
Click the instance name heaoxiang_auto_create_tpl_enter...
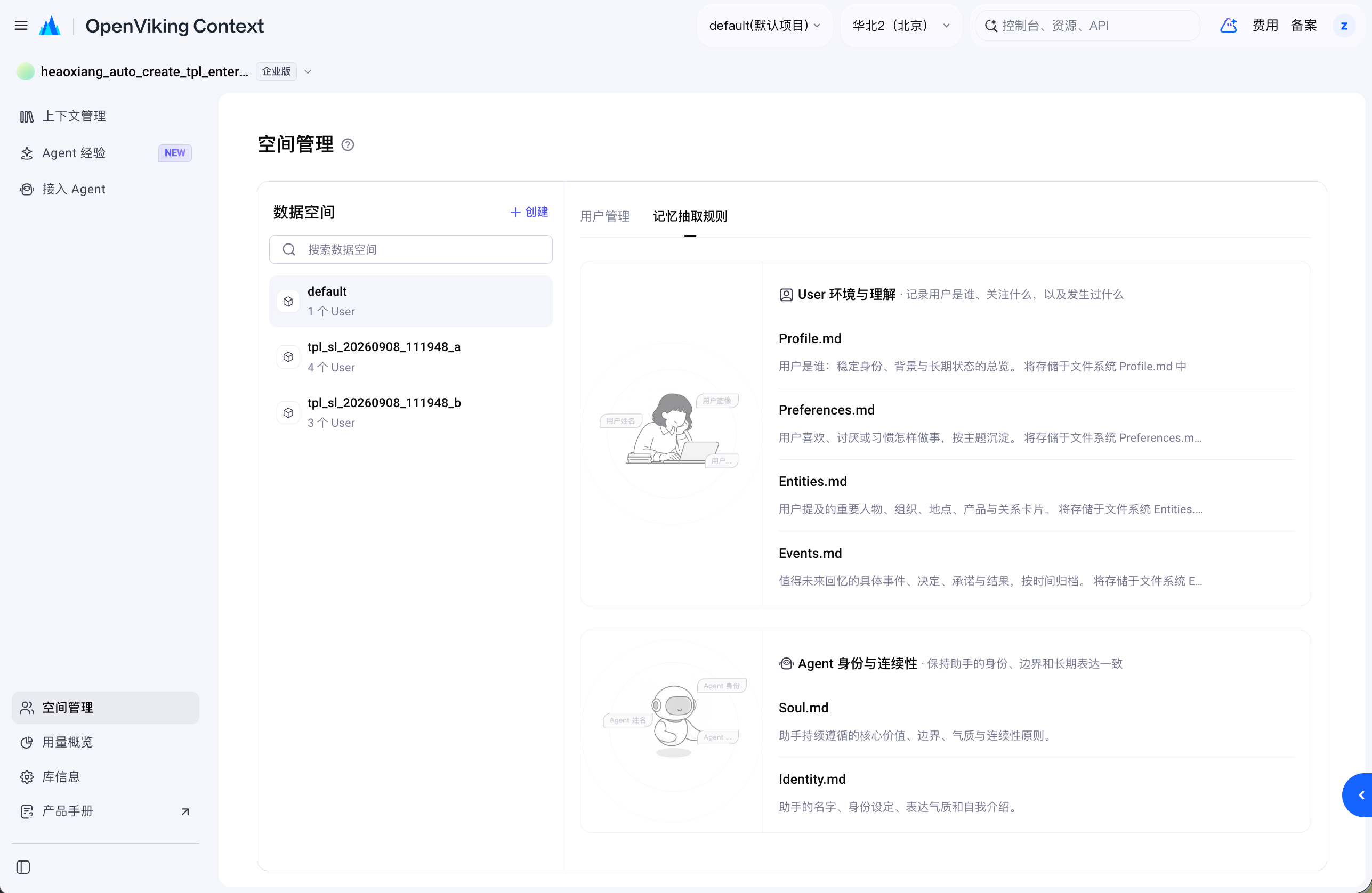(x=144, y=71)
